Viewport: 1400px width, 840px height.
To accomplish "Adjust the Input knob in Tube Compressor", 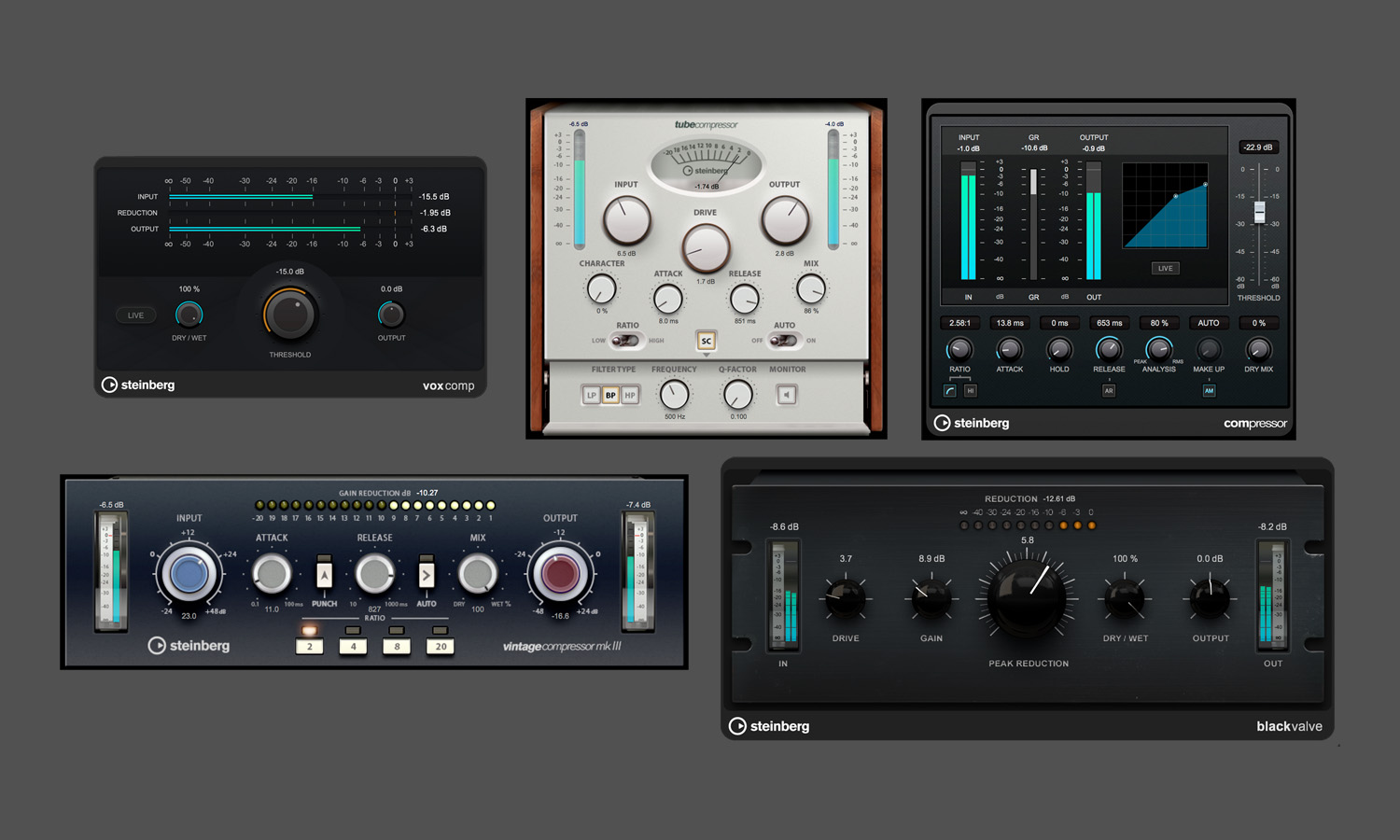I will [x=626, y=221].
